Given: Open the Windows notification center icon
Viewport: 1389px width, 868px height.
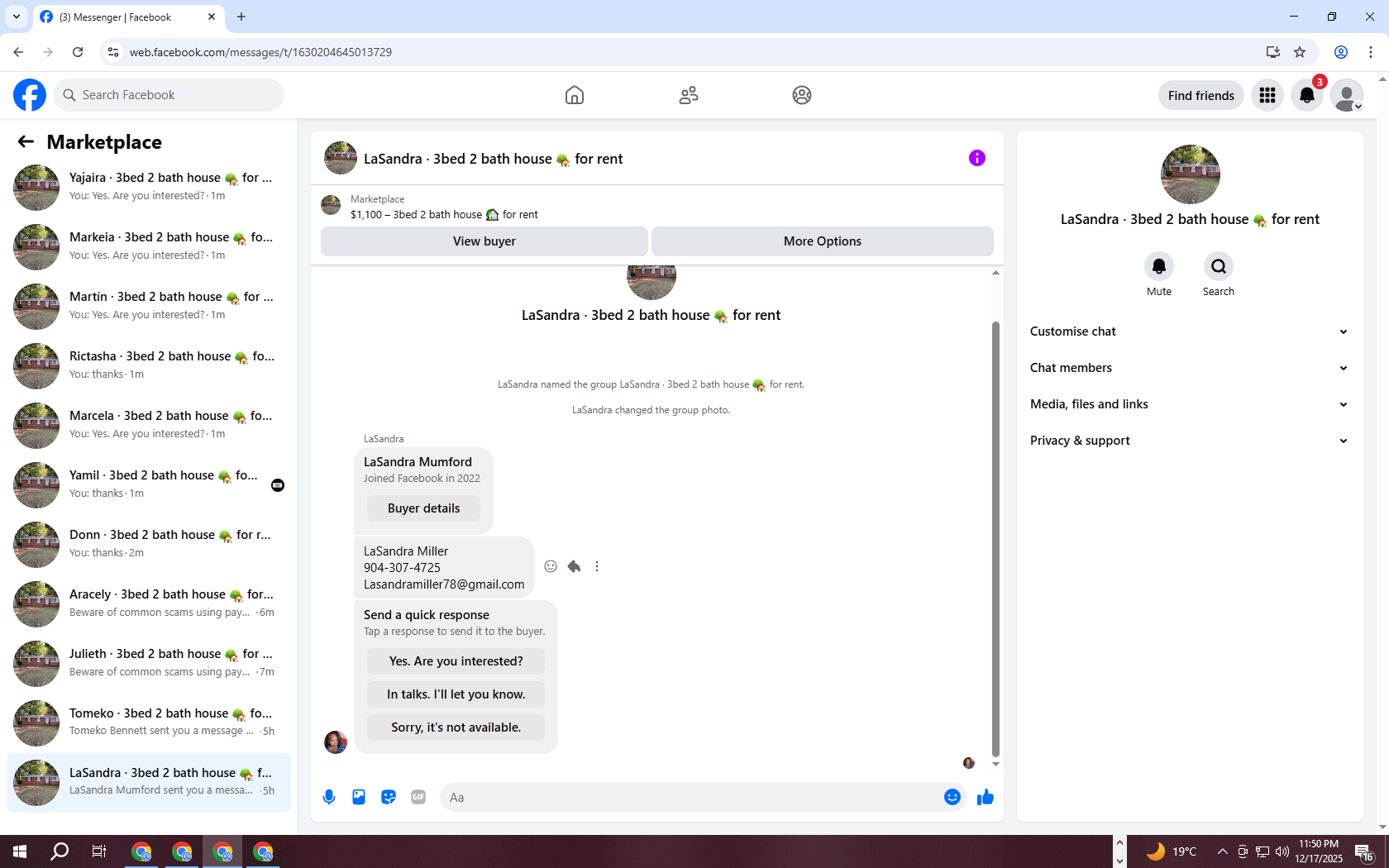Looking at the screenshot, I should [x=1364, y=851].
